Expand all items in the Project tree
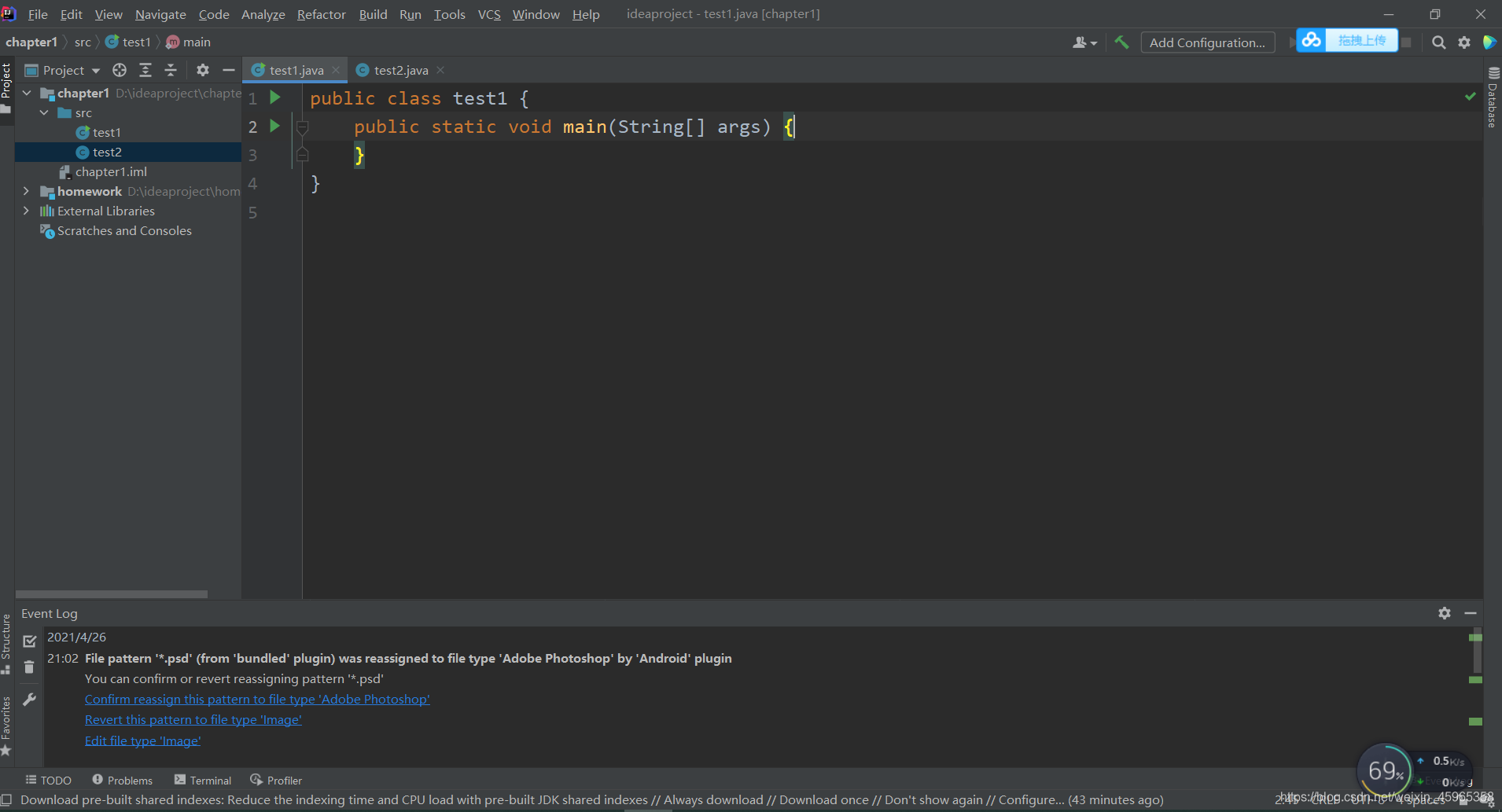This screenshot has width=1502, height=812. click(x=145, y=70)
